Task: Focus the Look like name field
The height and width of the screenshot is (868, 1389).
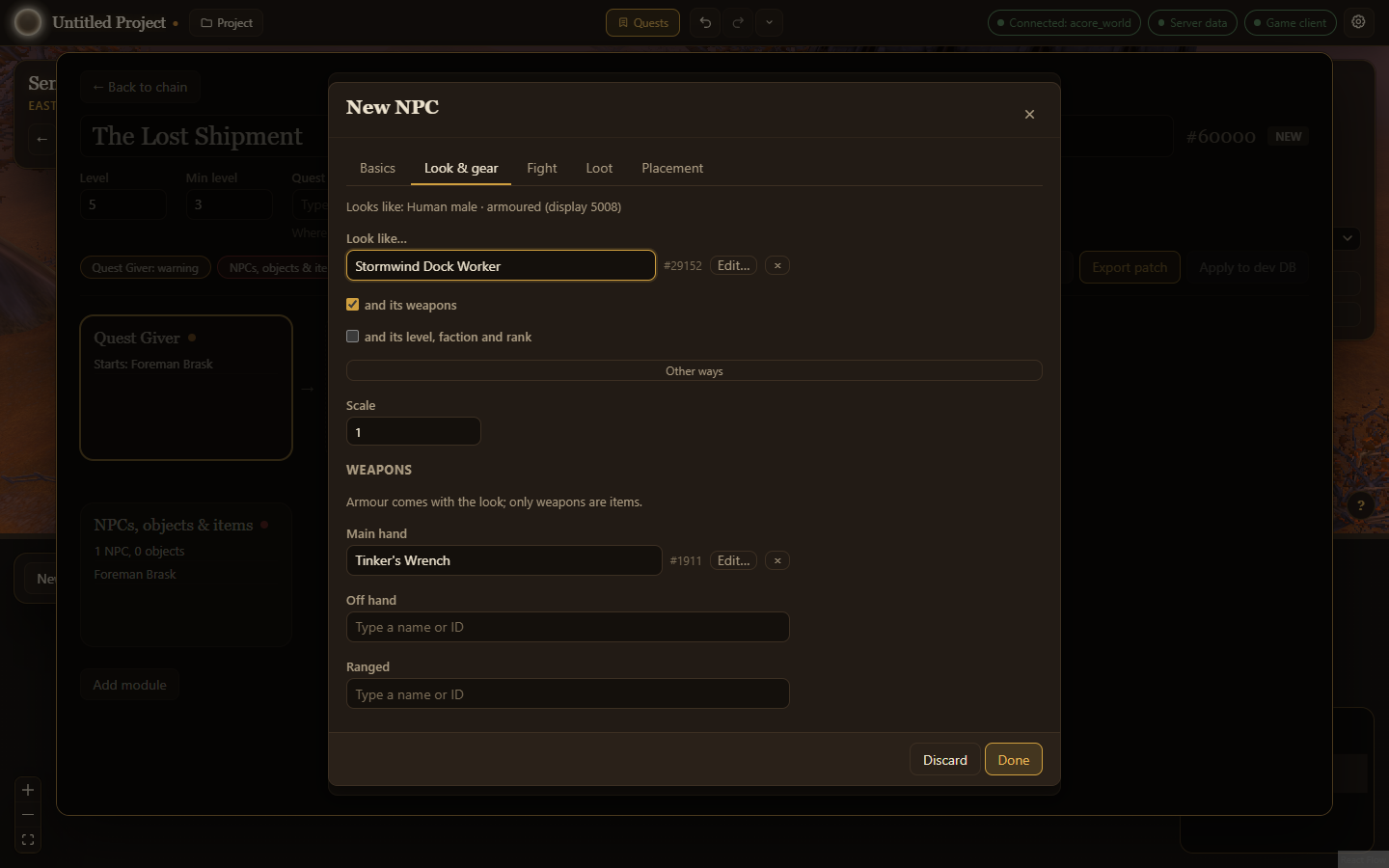Action: click(x=501, y=265)
